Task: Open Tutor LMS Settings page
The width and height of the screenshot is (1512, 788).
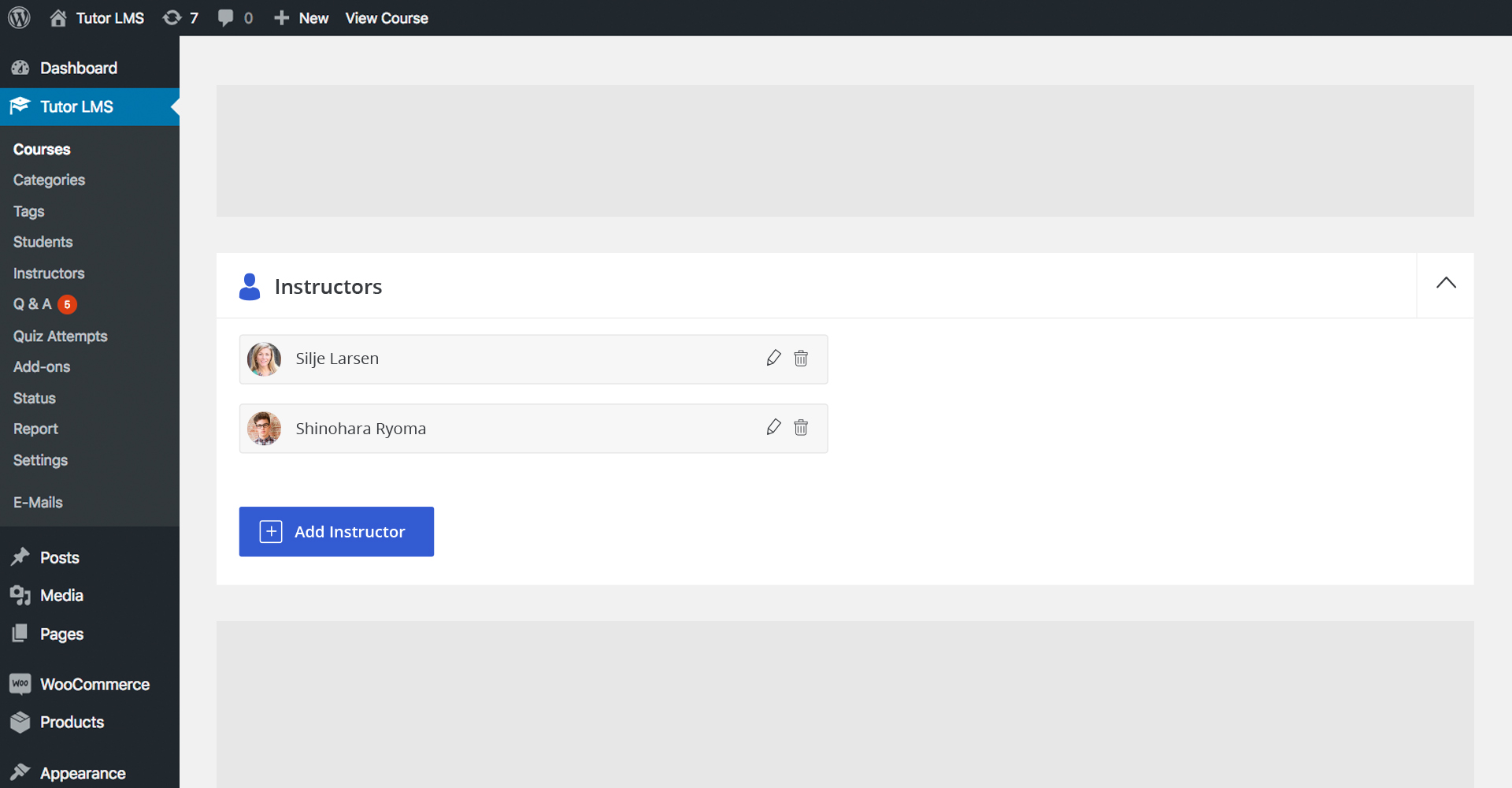Action: tap(40, 460)
